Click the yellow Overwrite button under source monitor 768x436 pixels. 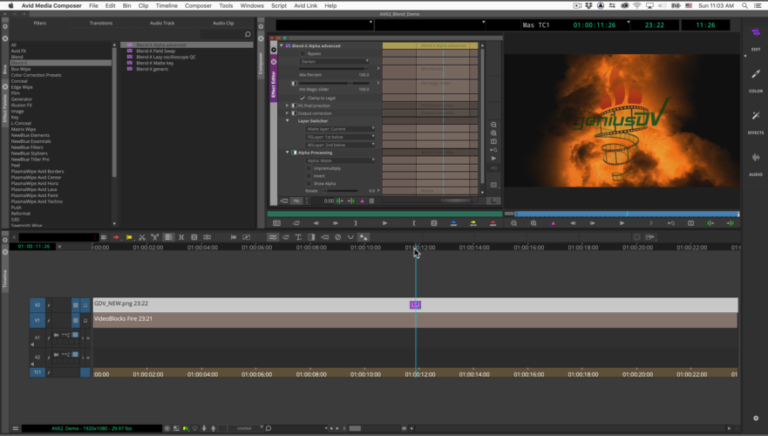tap(473, 223)
